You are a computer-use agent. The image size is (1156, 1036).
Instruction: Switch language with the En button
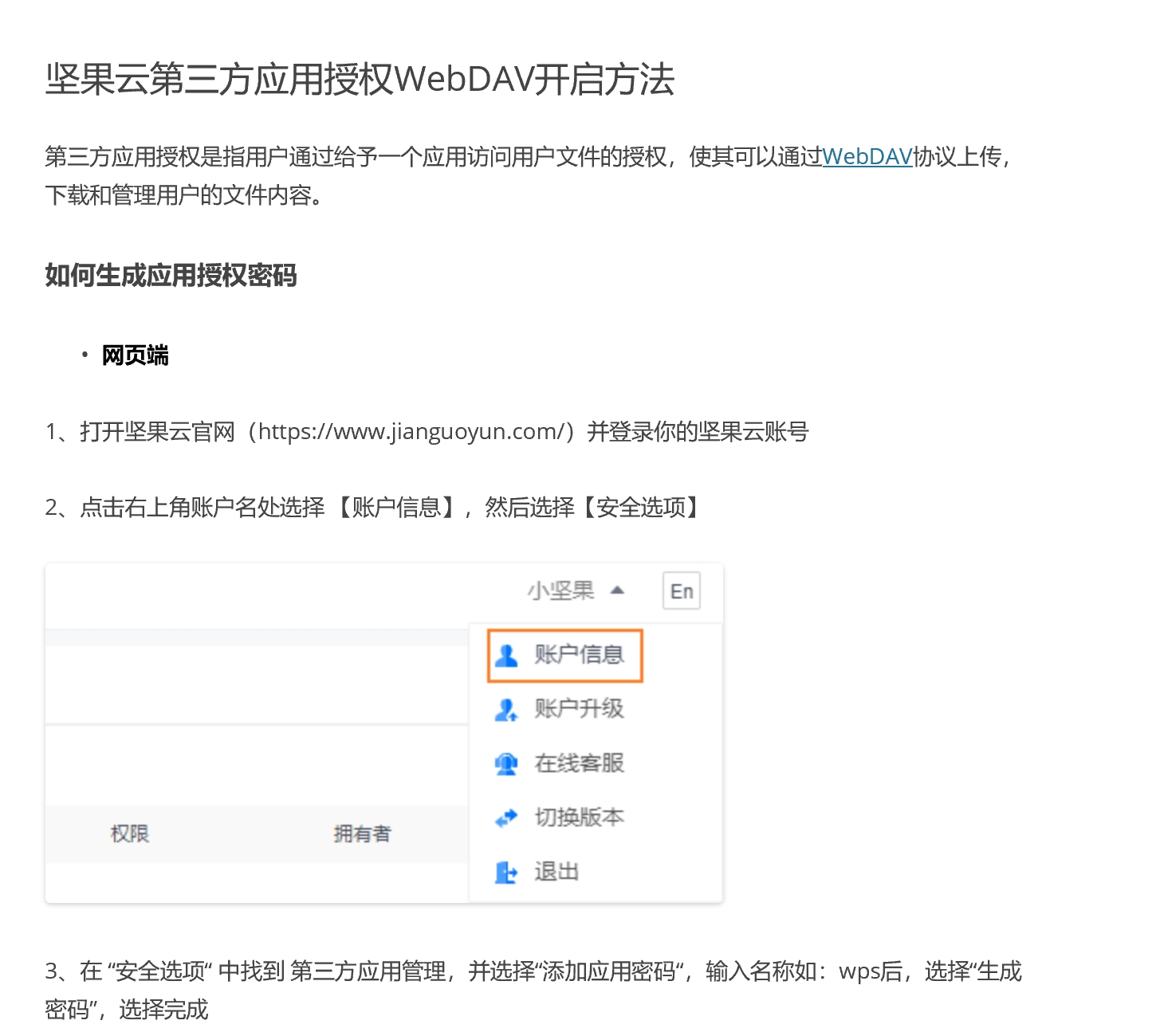[x=682, y=591]
